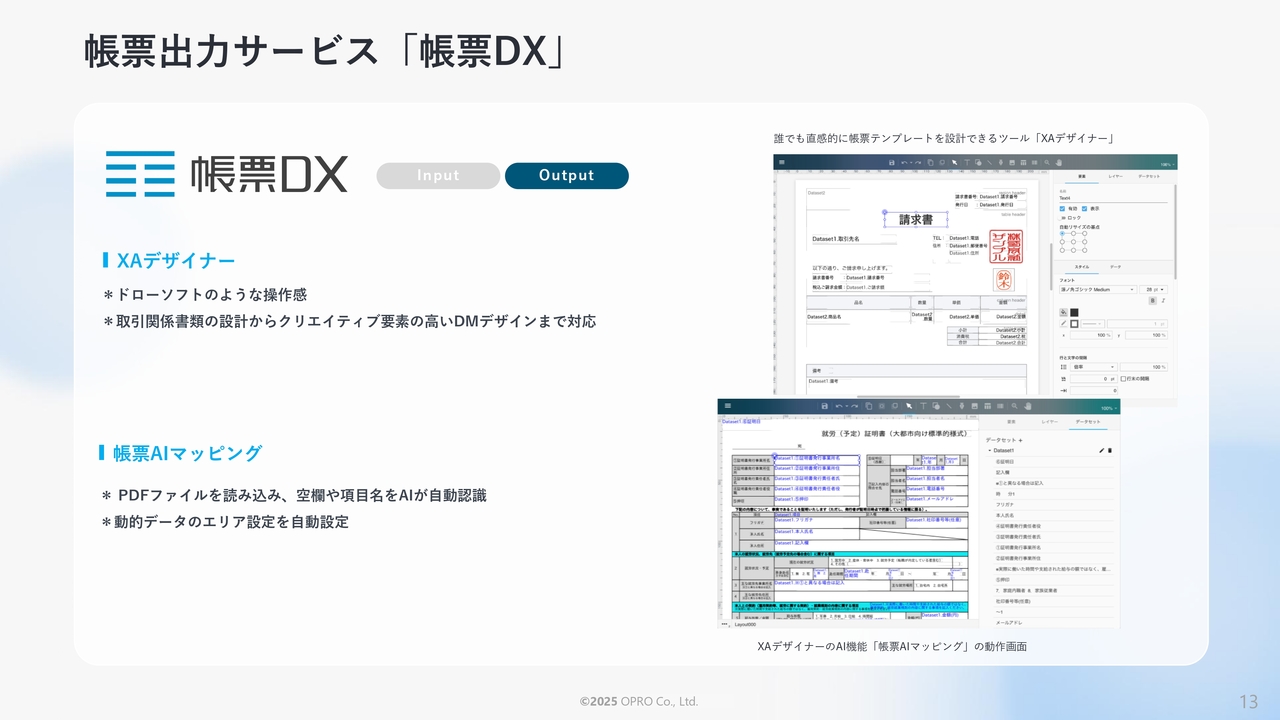Click the Output pill button

tap(566, 176)
